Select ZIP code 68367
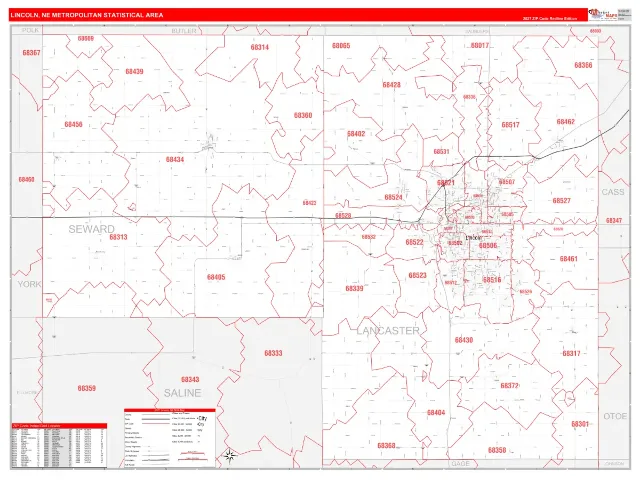 tap(31, 53)
